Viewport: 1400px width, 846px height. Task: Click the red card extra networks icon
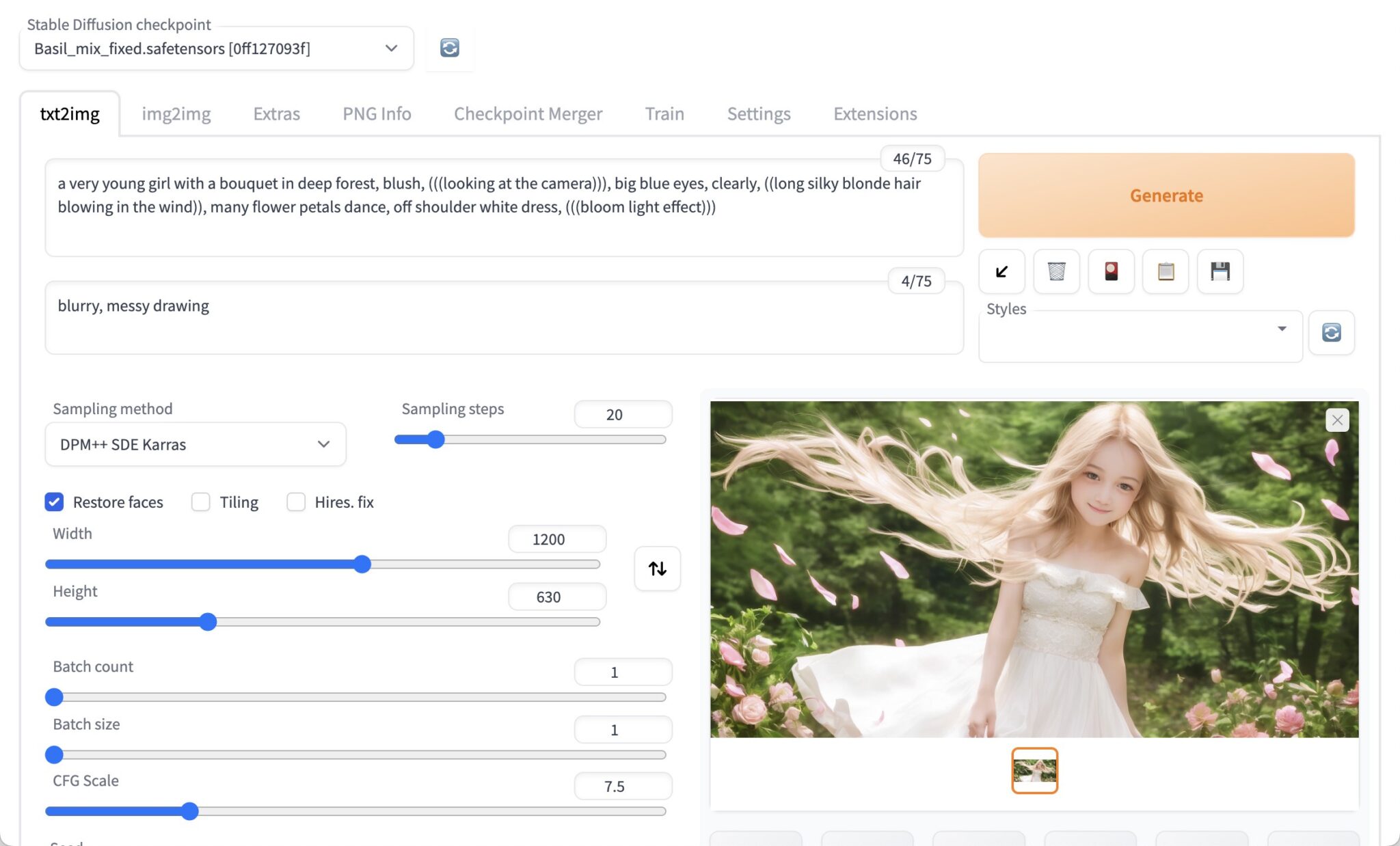click(x=1111, y=271)
